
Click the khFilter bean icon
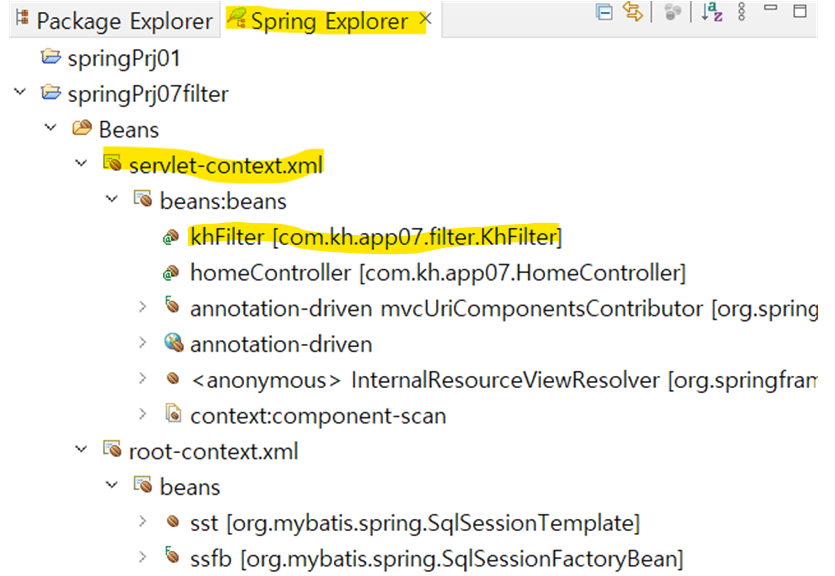(170, 236)
